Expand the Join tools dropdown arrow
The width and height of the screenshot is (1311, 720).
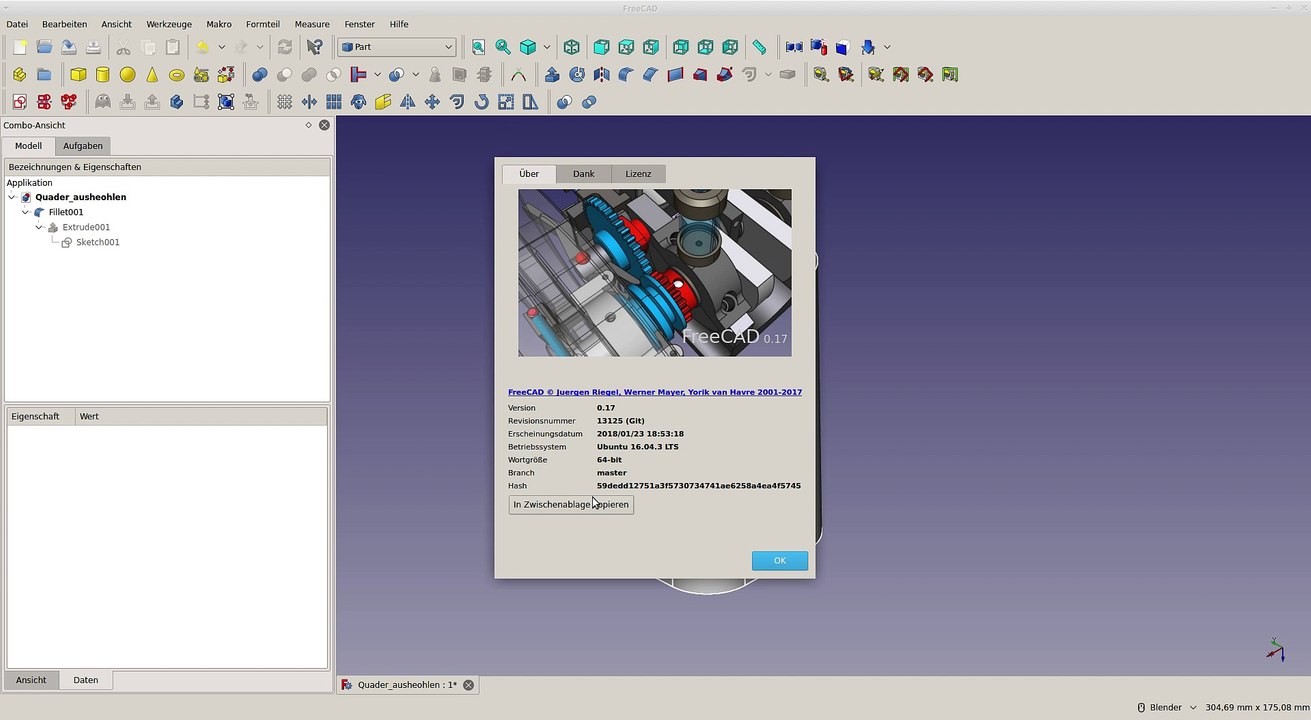click(x=377, y=74)
